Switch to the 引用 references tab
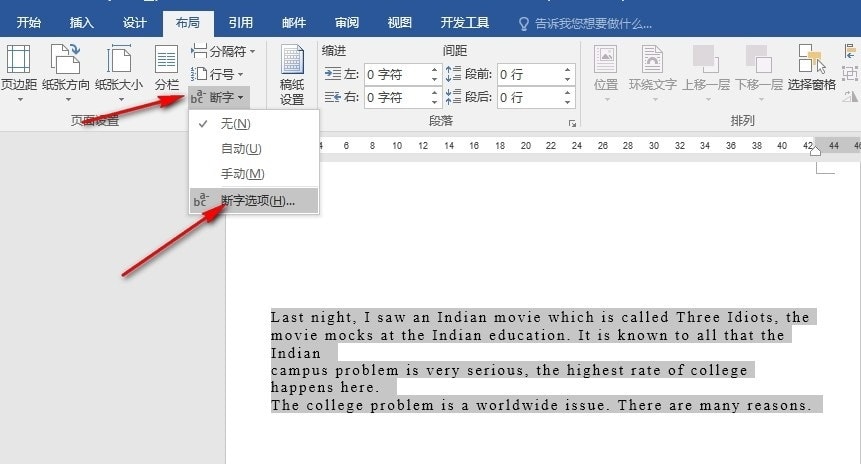This screenshot has height=464, width=861. tap(240, 22)
